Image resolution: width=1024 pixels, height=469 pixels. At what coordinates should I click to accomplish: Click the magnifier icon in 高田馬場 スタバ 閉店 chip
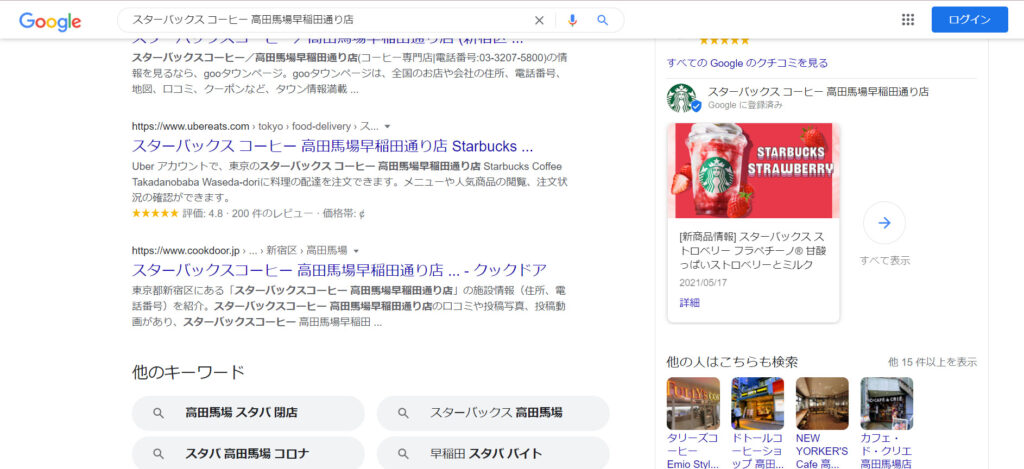[x=158, y=413]
